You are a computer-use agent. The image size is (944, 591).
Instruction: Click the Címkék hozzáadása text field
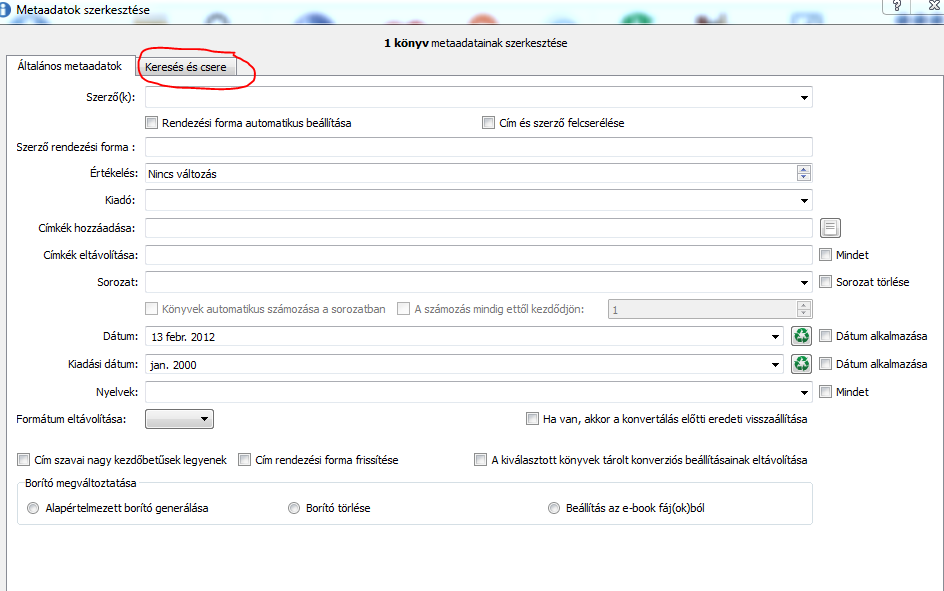tap(479, 228)
